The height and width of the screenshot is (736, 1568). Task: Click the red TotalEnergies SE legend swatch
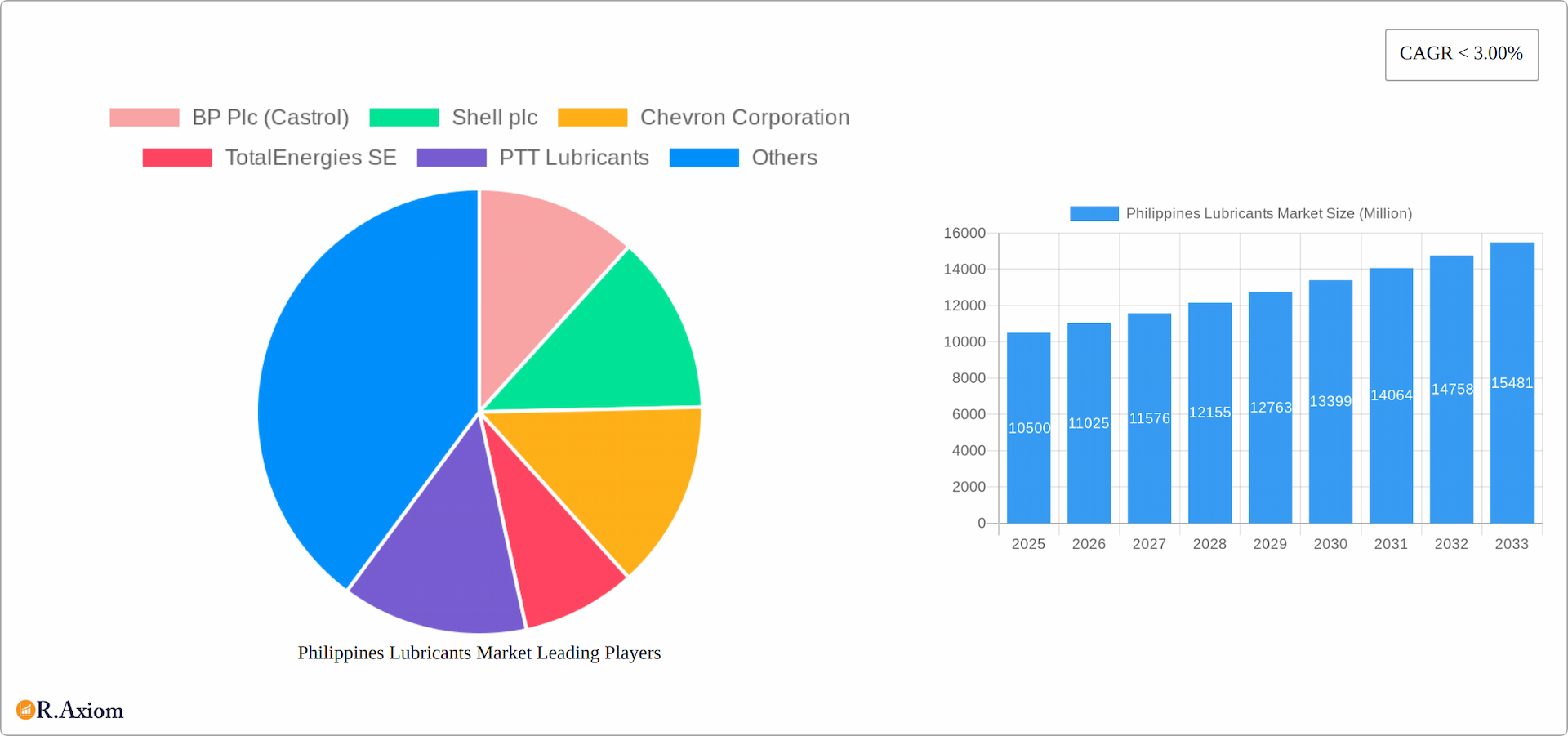177,157
